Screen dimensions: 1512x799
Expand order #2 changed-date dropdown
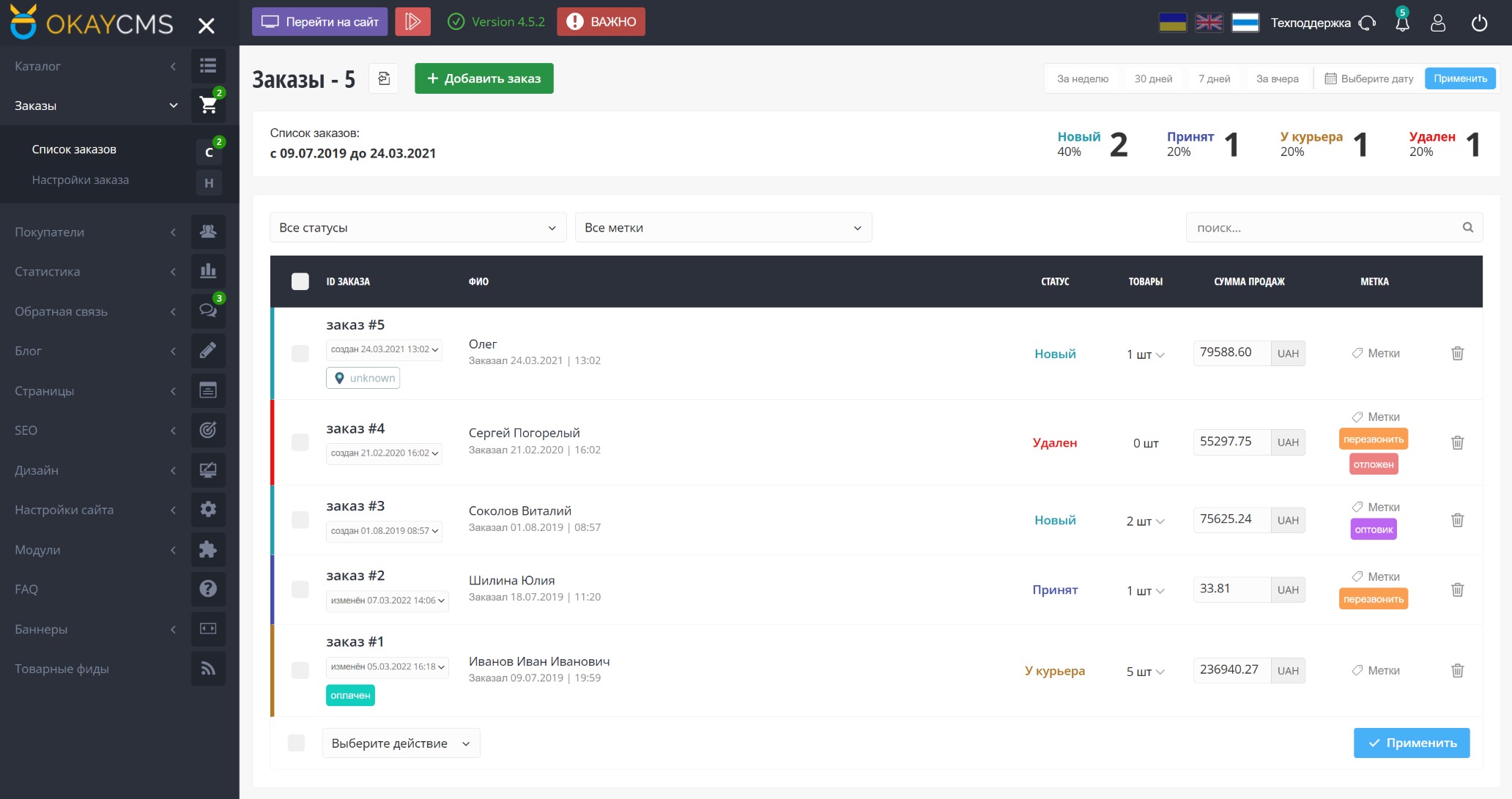387,601
